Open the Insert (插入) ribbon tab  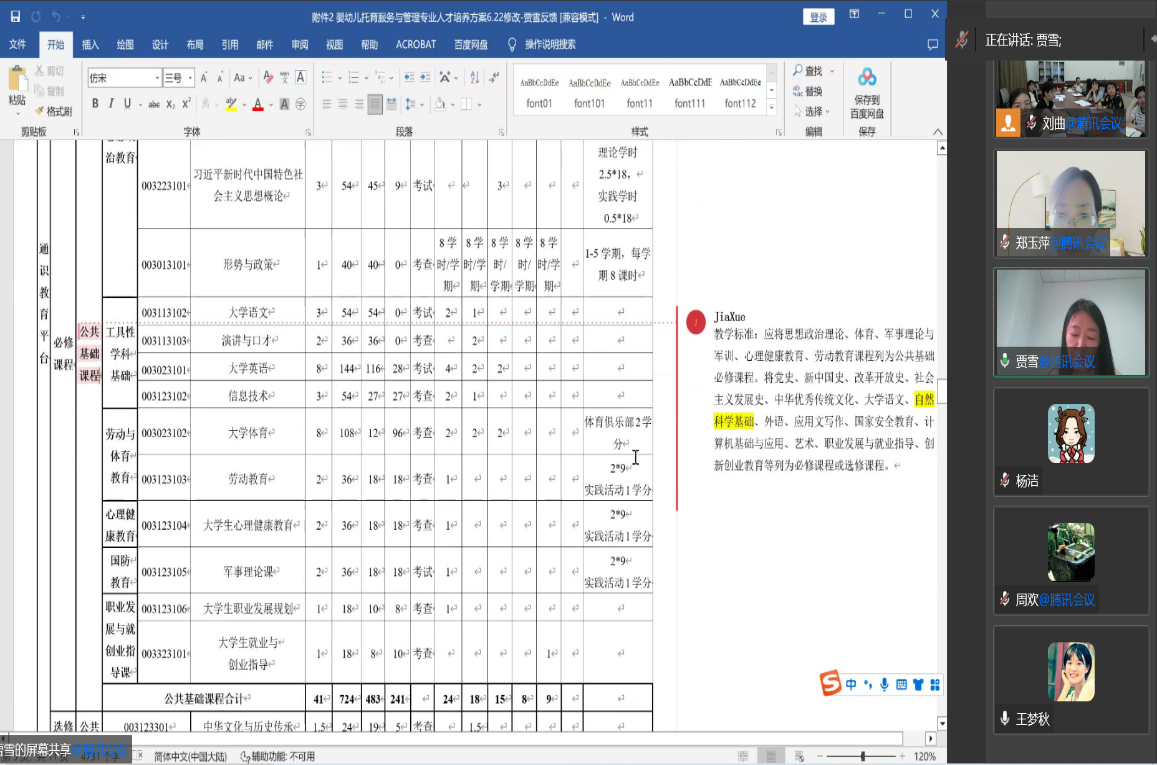90,45
